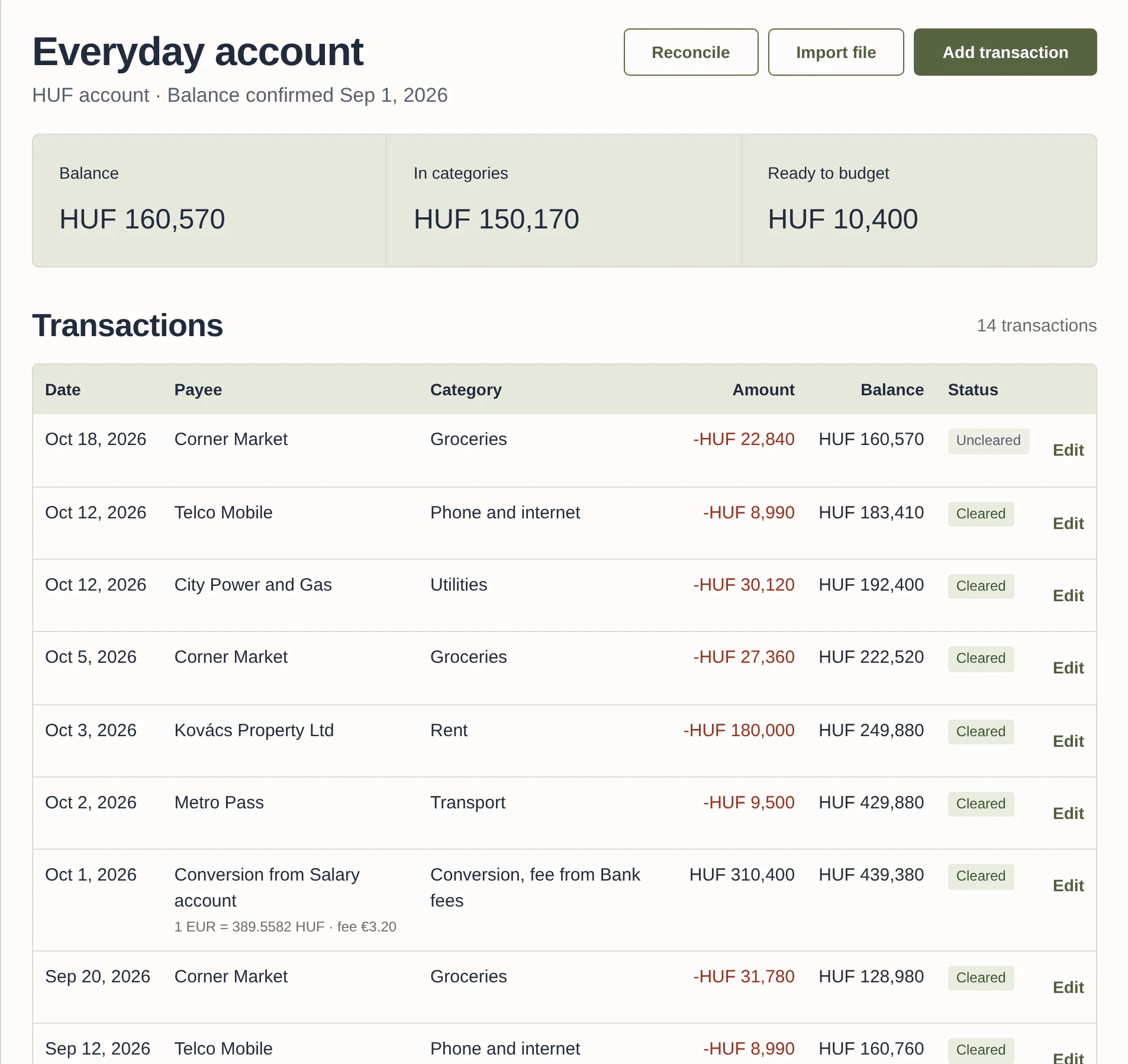Click the Date column header
The height and width of the screenshot is (1064, 1128).
(63, 390)
